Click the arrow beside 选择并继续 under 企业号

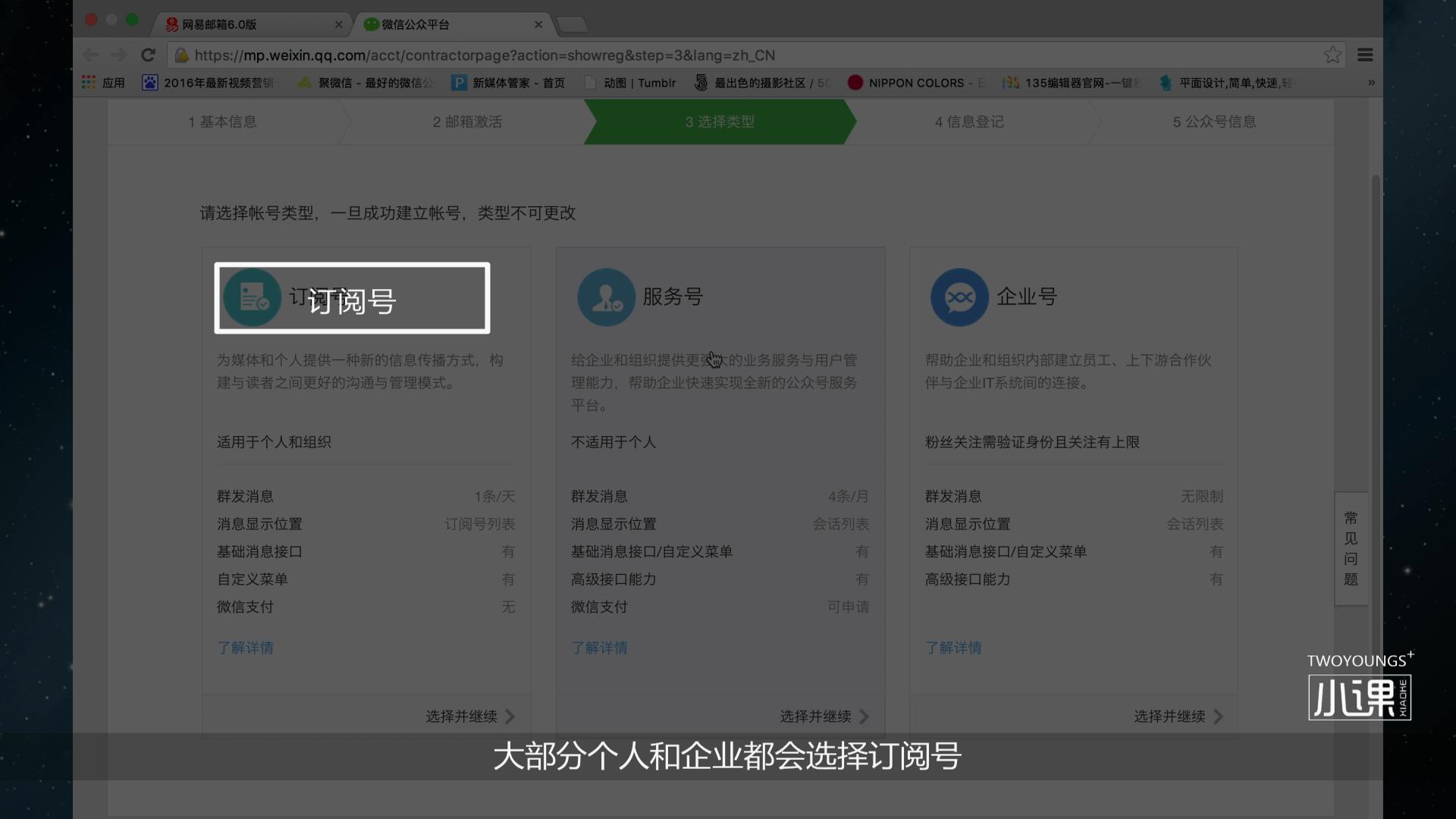click(x=1218, y=717)
